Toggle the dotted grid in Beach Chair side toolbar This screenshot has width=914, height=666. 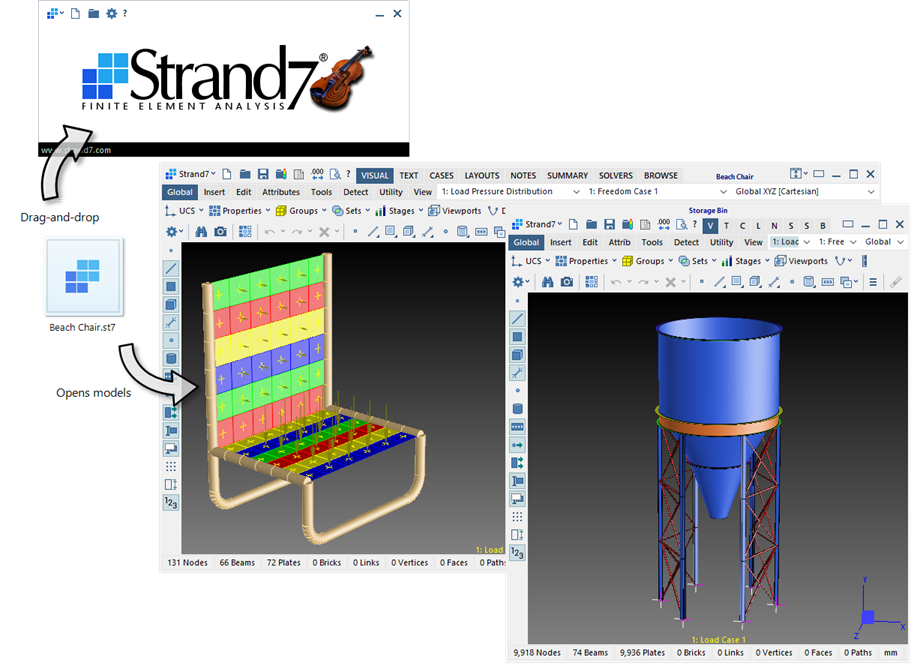171,466
